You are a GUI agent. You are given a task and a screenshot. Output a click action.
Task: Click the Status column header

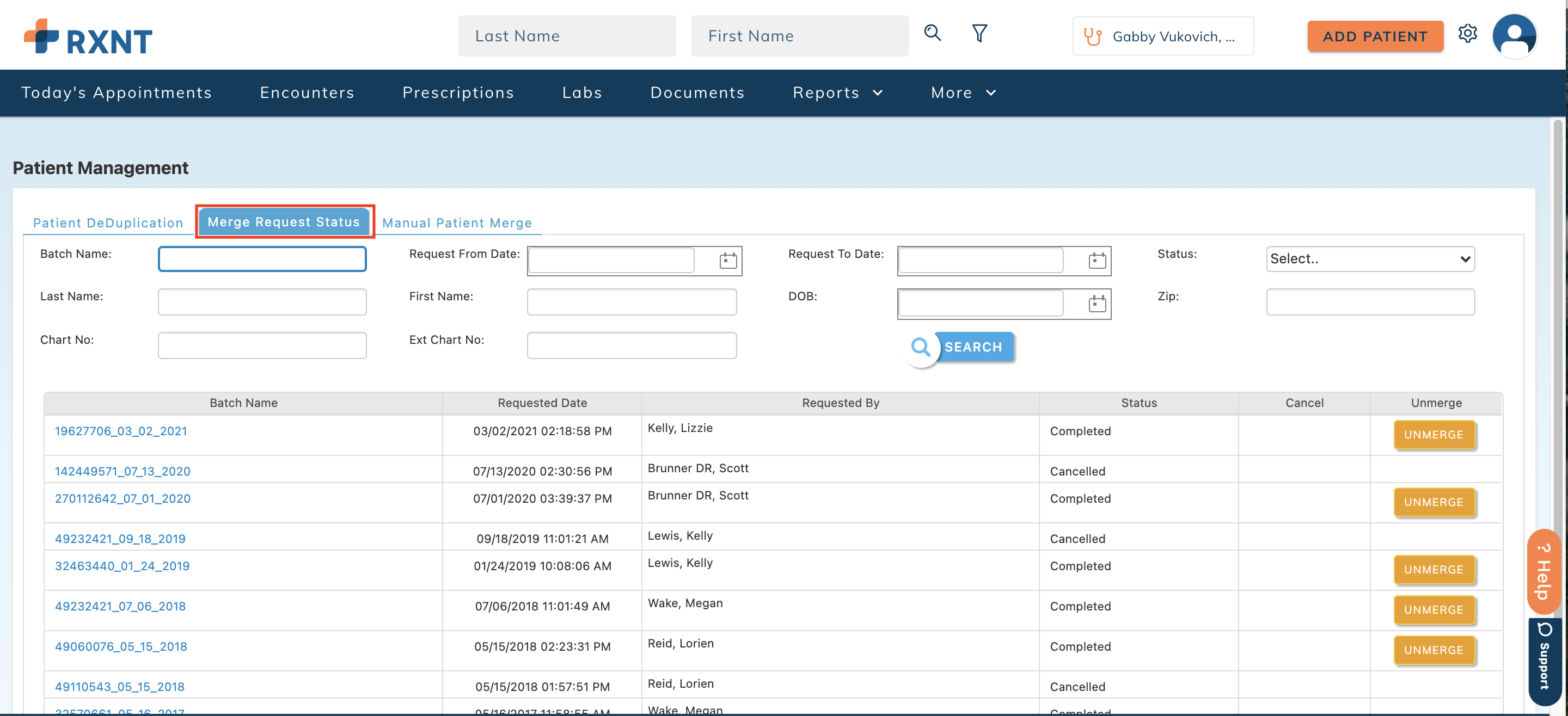coord(1138,403)
